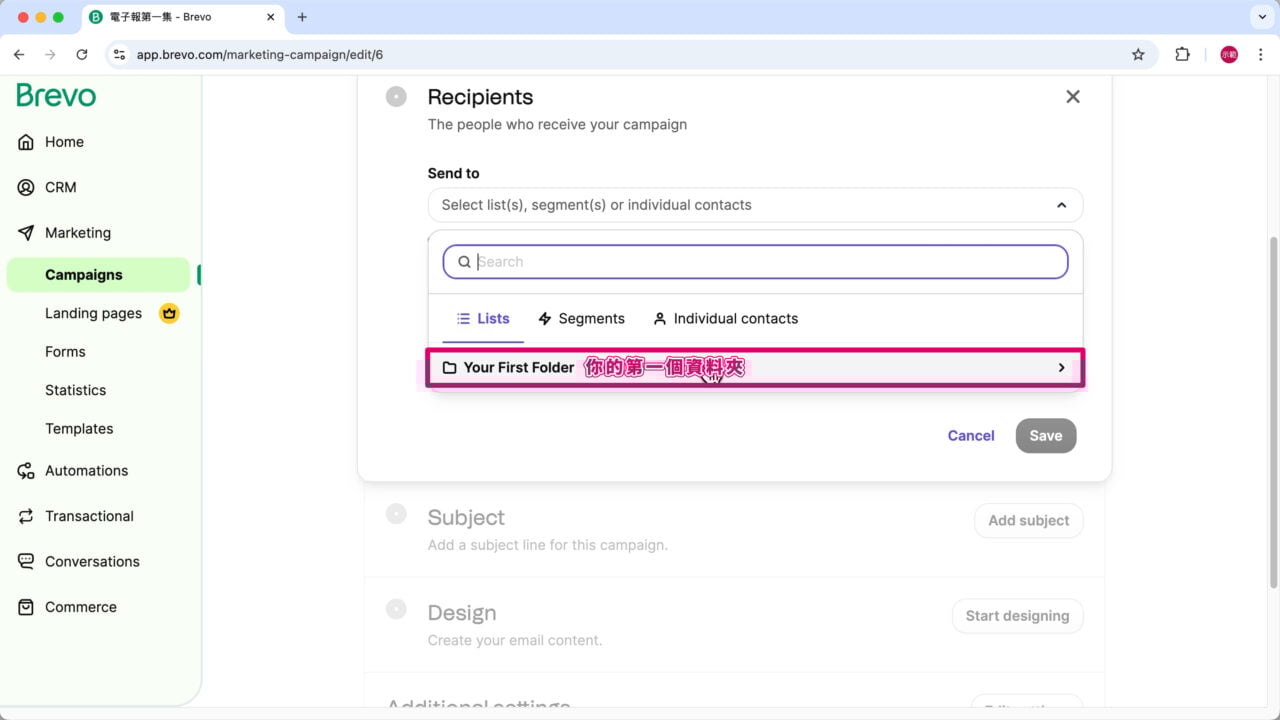
Task: Click the Brevo logo in sidebar
Action: pos(56,96)
